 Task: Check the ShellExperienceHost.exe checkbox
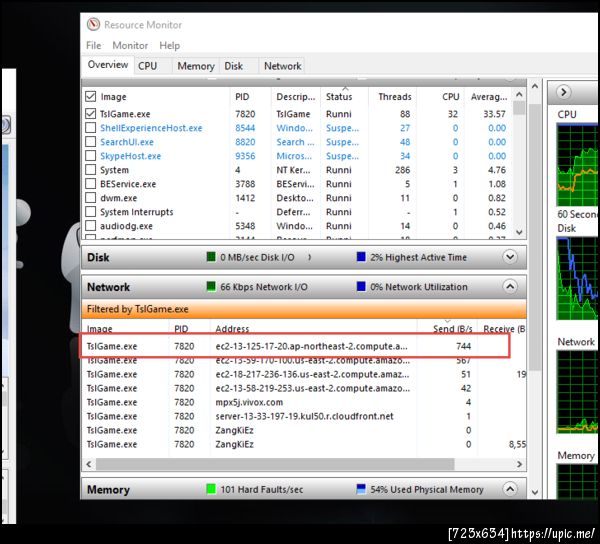91,127
